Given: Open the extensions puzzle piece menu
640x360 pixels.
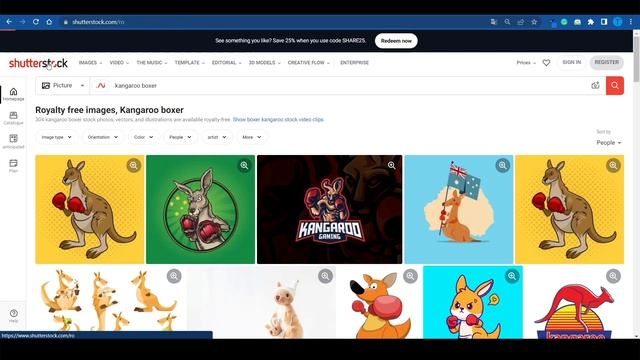Looking at the screenshot, I should click(591, 22).
